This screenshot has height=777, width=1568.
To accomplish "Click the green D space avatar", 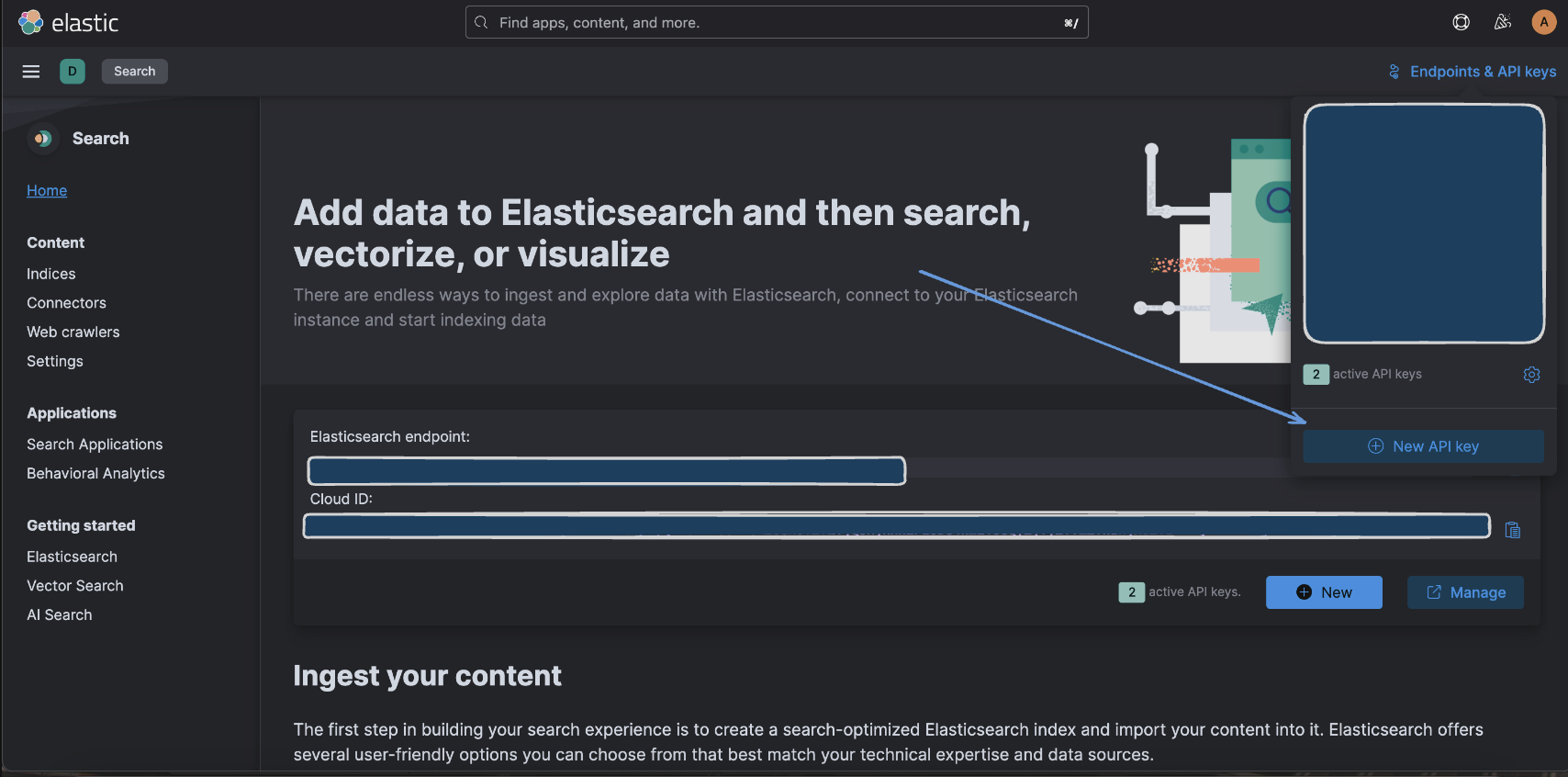I will coord(73,72).
